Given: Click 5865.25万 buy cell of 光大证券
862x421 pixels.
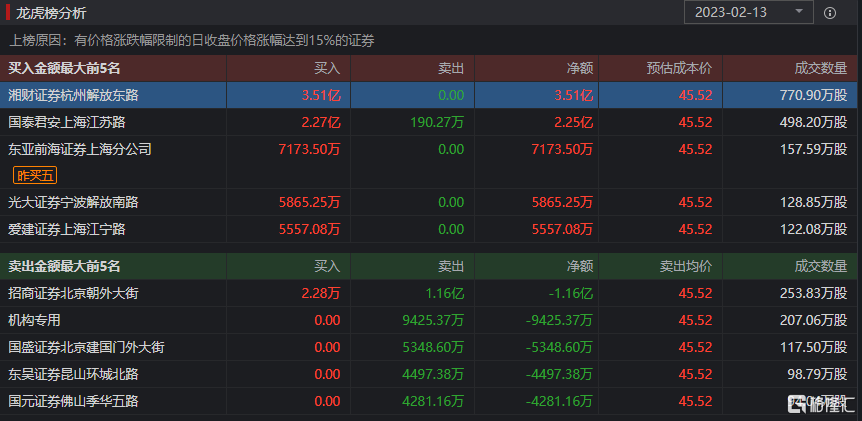Looking at the screenshot, I should click(x=310, y=203).
